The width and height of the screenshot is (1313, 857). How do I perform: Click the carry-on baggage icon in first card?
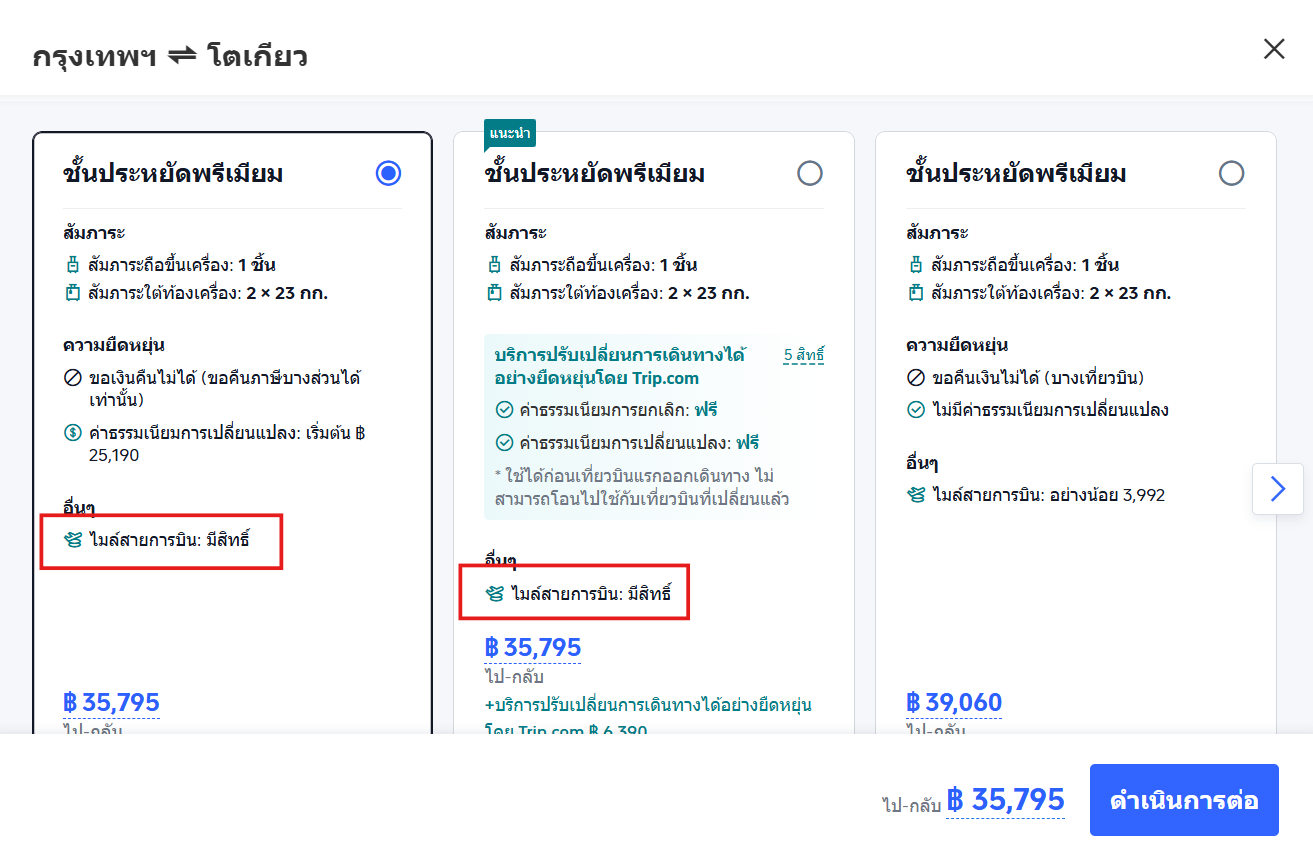pos(72,264)
